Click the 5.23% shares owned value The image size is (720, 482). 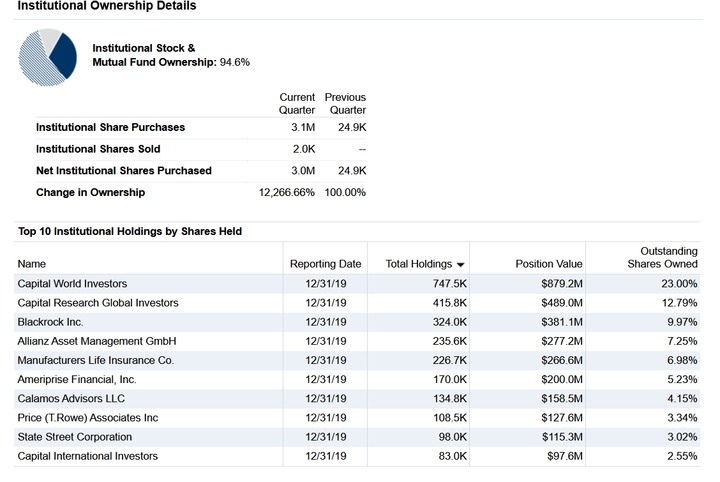point(682,380)
